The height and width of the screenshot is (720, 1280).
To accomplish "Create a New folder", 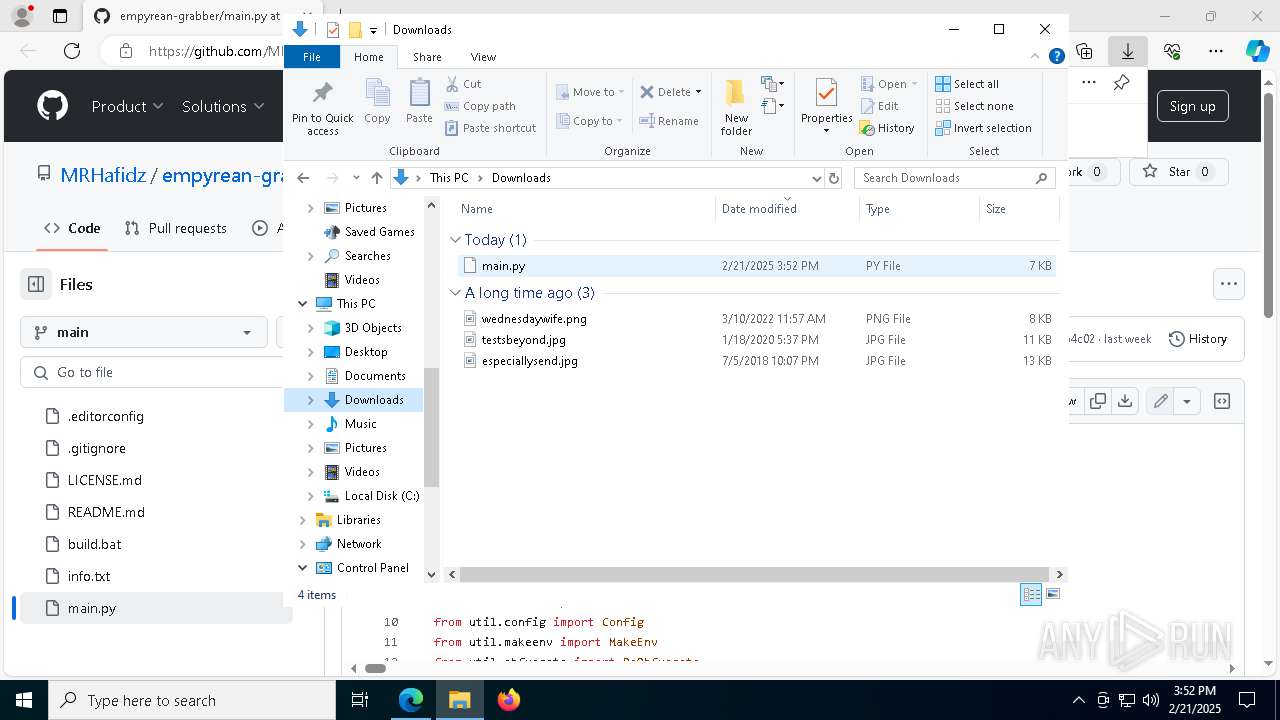I will coord(736,107).
